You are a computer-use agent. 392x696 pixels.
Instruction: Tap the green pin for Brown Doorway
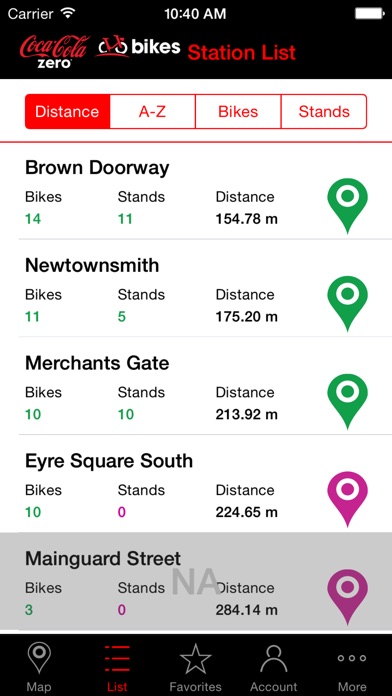tap(347, 206)
